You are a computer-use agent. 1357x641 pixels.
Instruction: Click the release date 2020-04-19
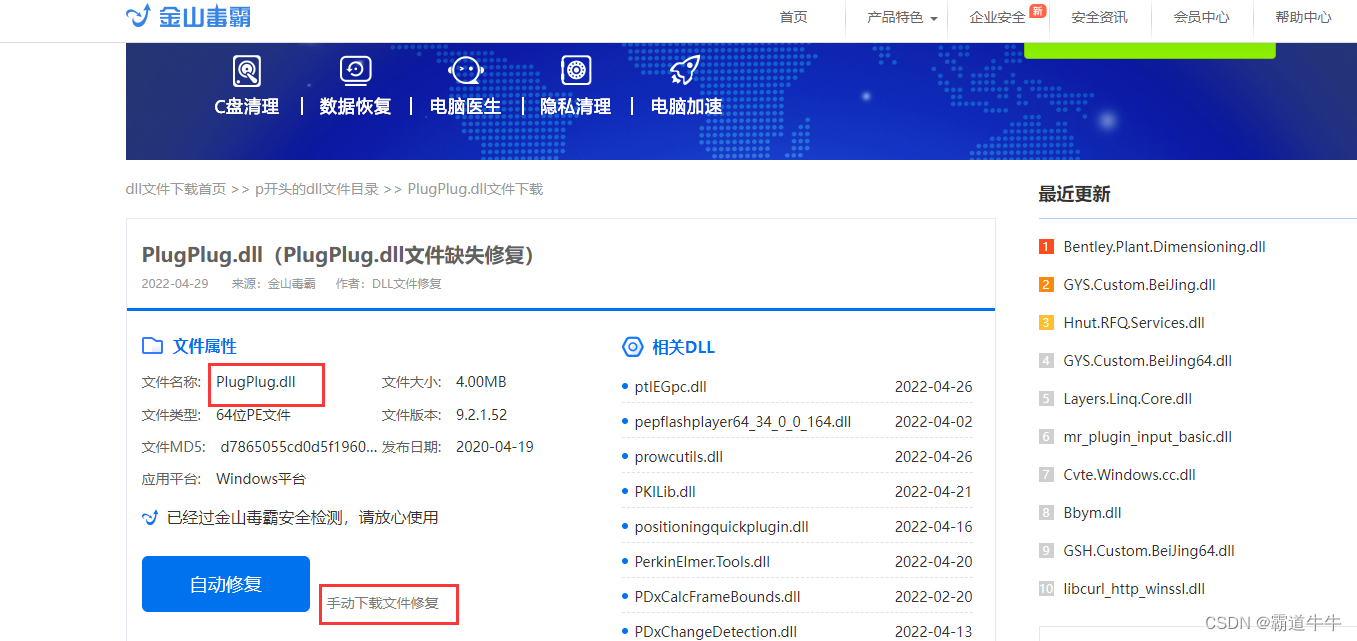coord(495,447)
